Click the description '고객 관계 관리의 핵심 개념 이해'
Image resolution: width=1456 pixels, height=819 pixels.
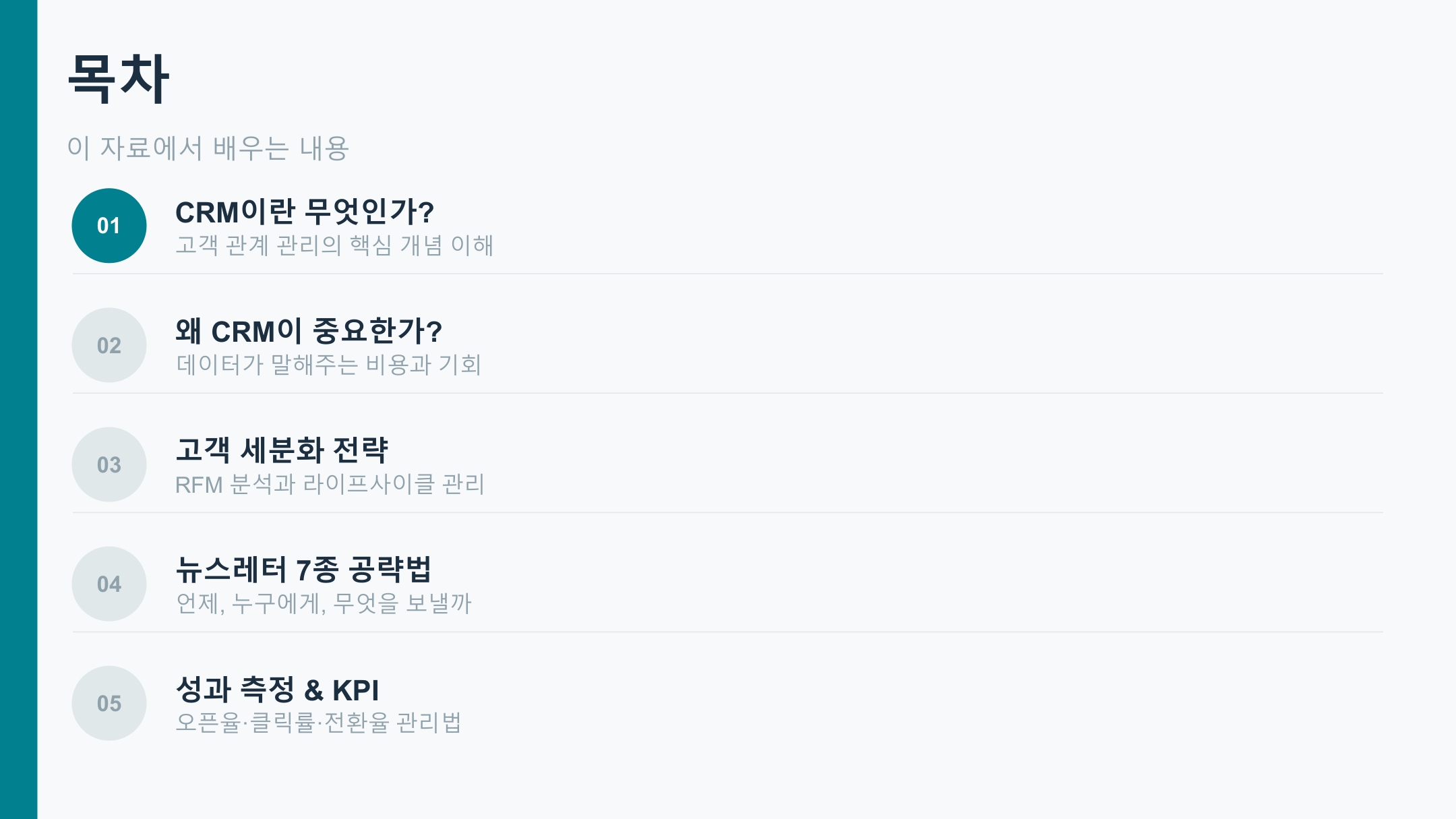(334, 245)
